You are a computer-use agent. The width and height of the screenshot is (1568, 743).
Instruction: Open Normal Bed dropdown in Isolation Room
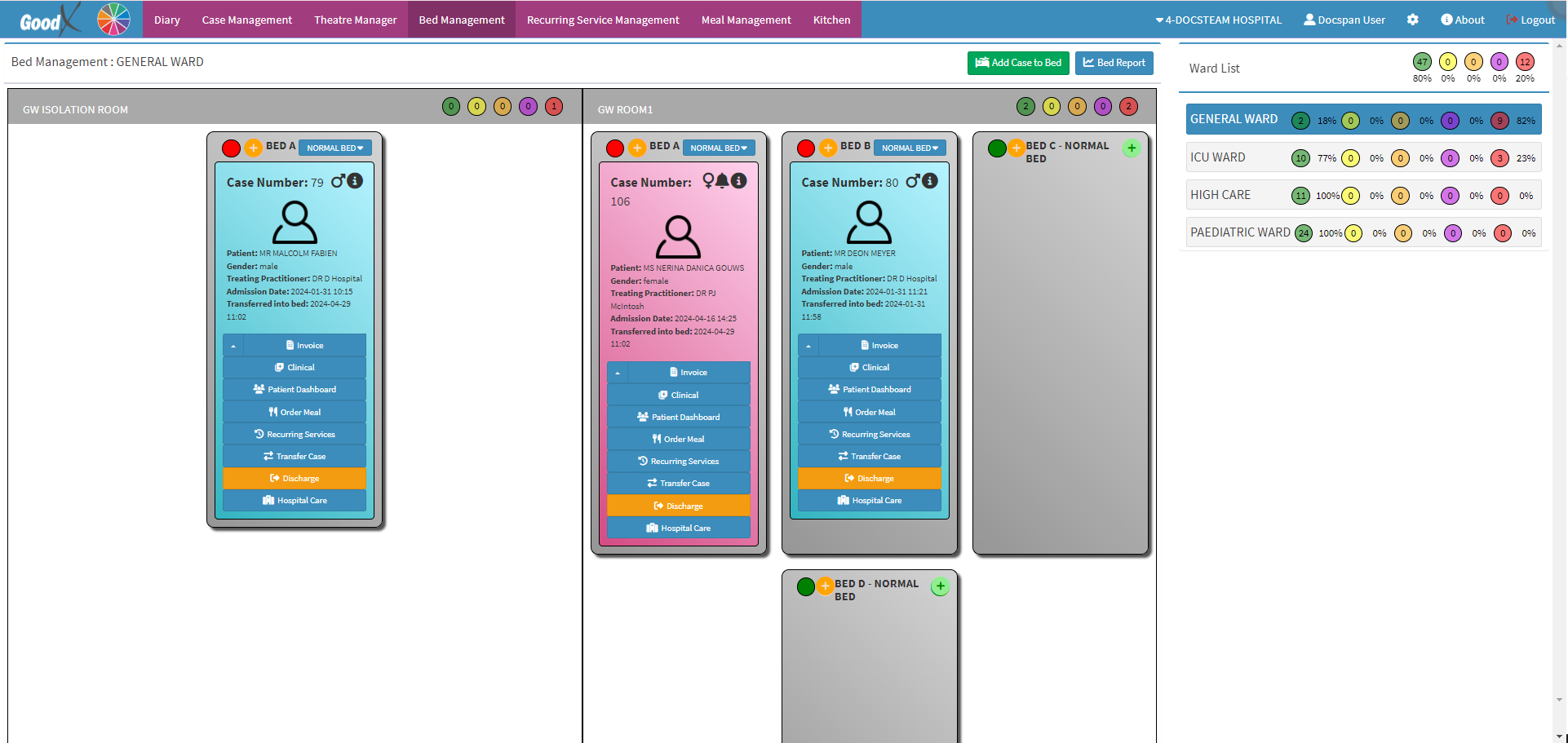coord(334,148)
